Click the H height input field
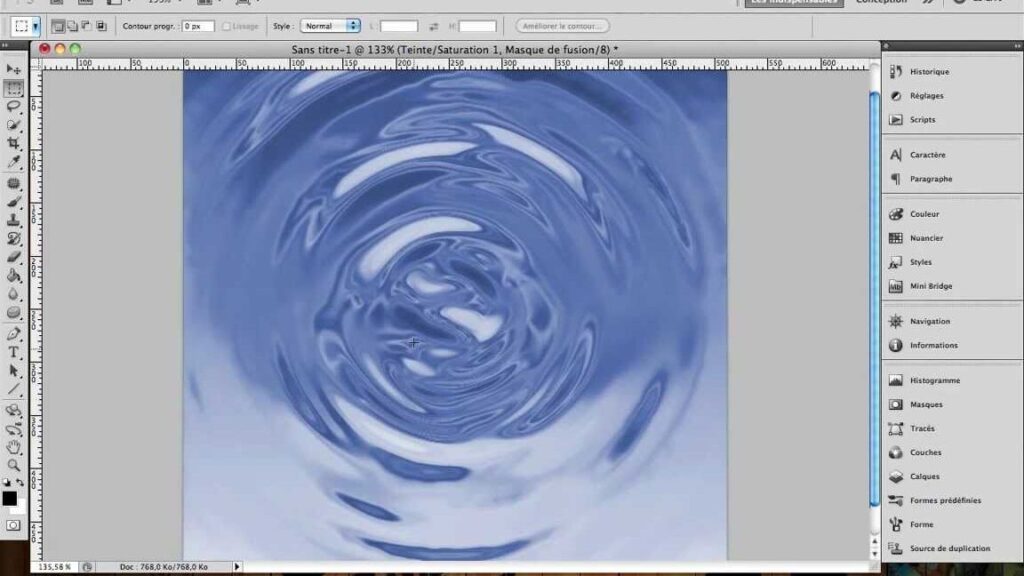 coord(477,26)
